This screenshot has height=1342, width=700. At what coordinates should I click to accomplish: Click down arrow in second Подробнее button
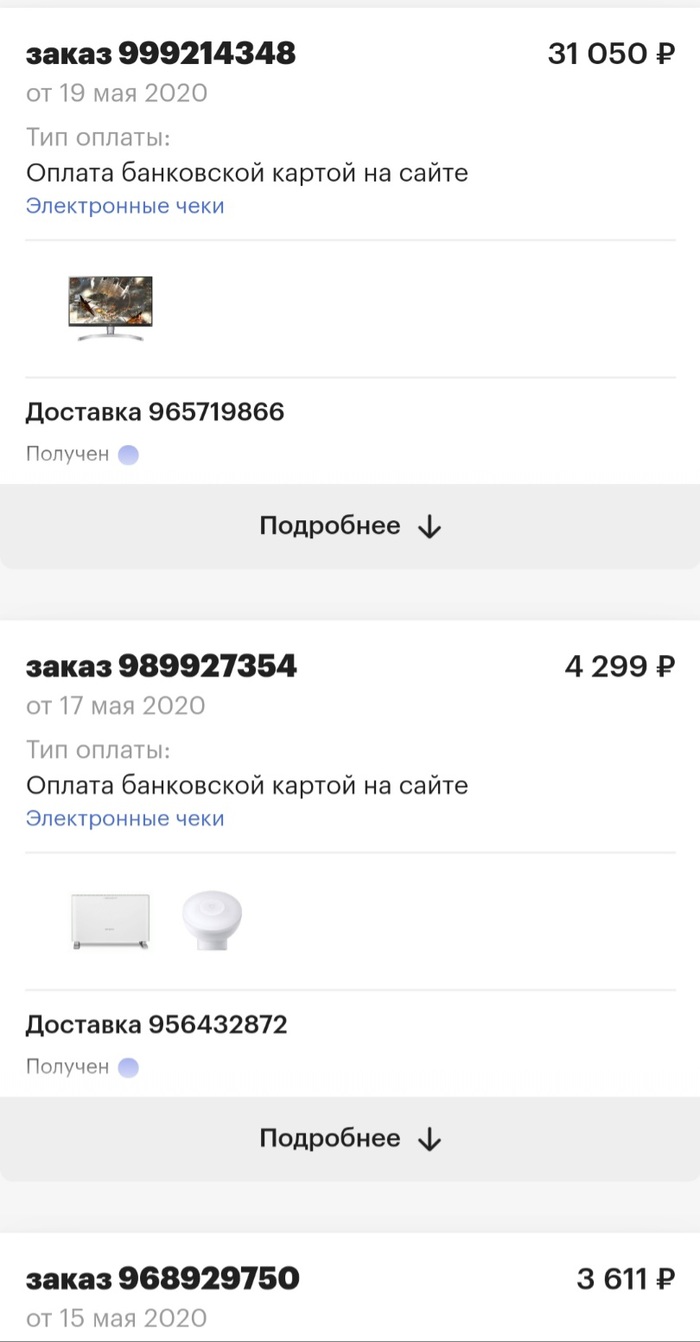click(429, 1140)
